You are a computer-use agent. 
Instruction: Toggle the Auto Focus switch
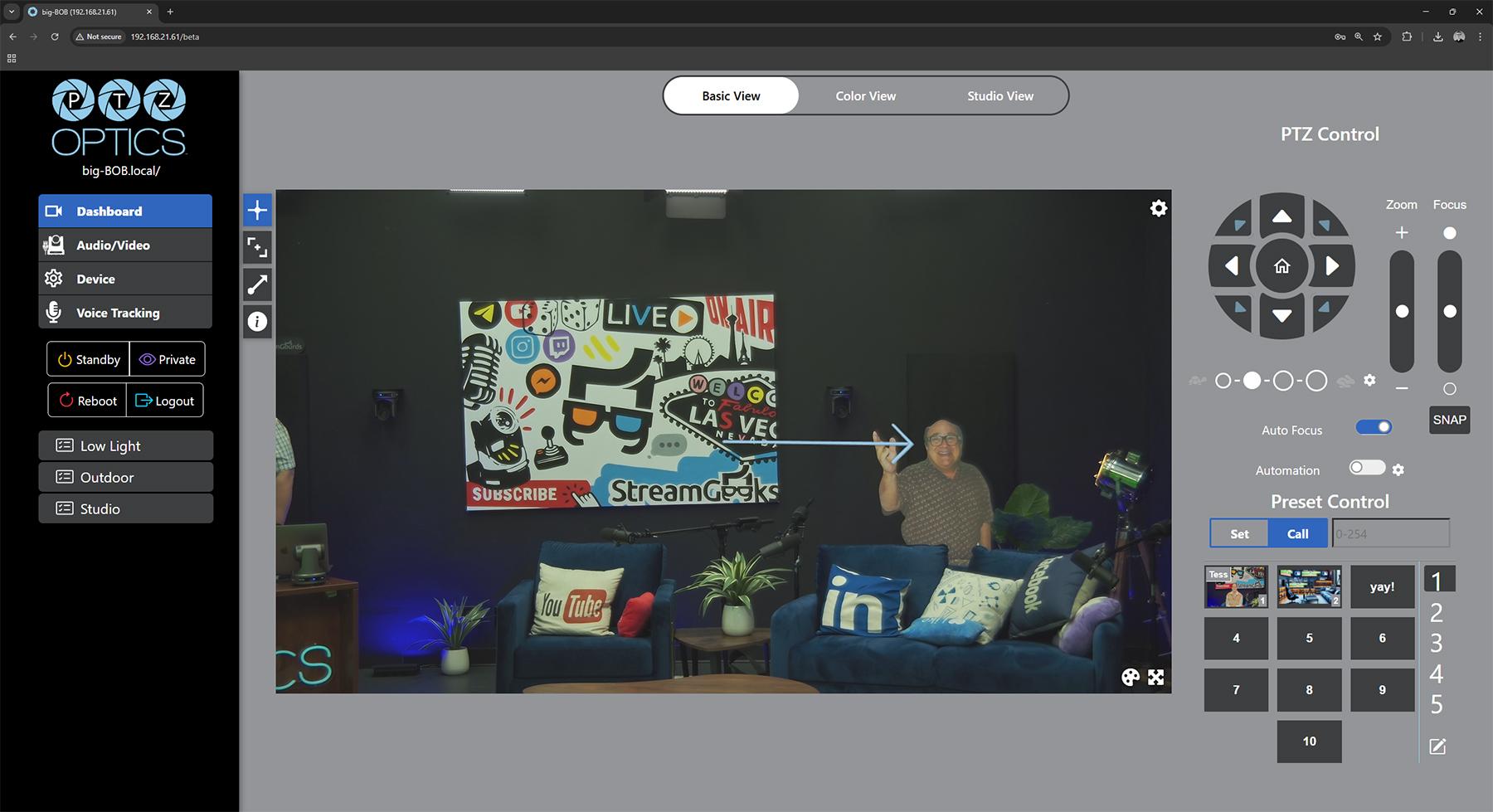[1374, 427]
